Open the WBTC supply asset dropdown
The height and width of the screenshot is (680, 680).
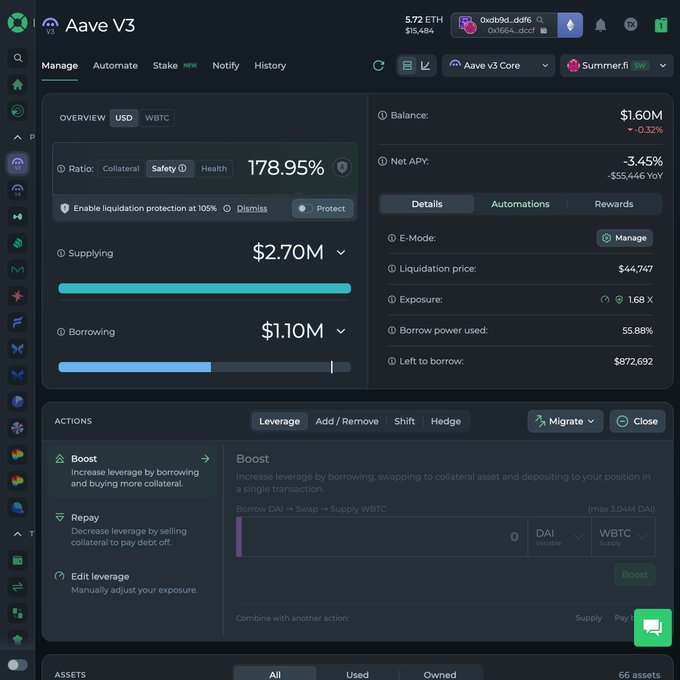tap(623, 537)
